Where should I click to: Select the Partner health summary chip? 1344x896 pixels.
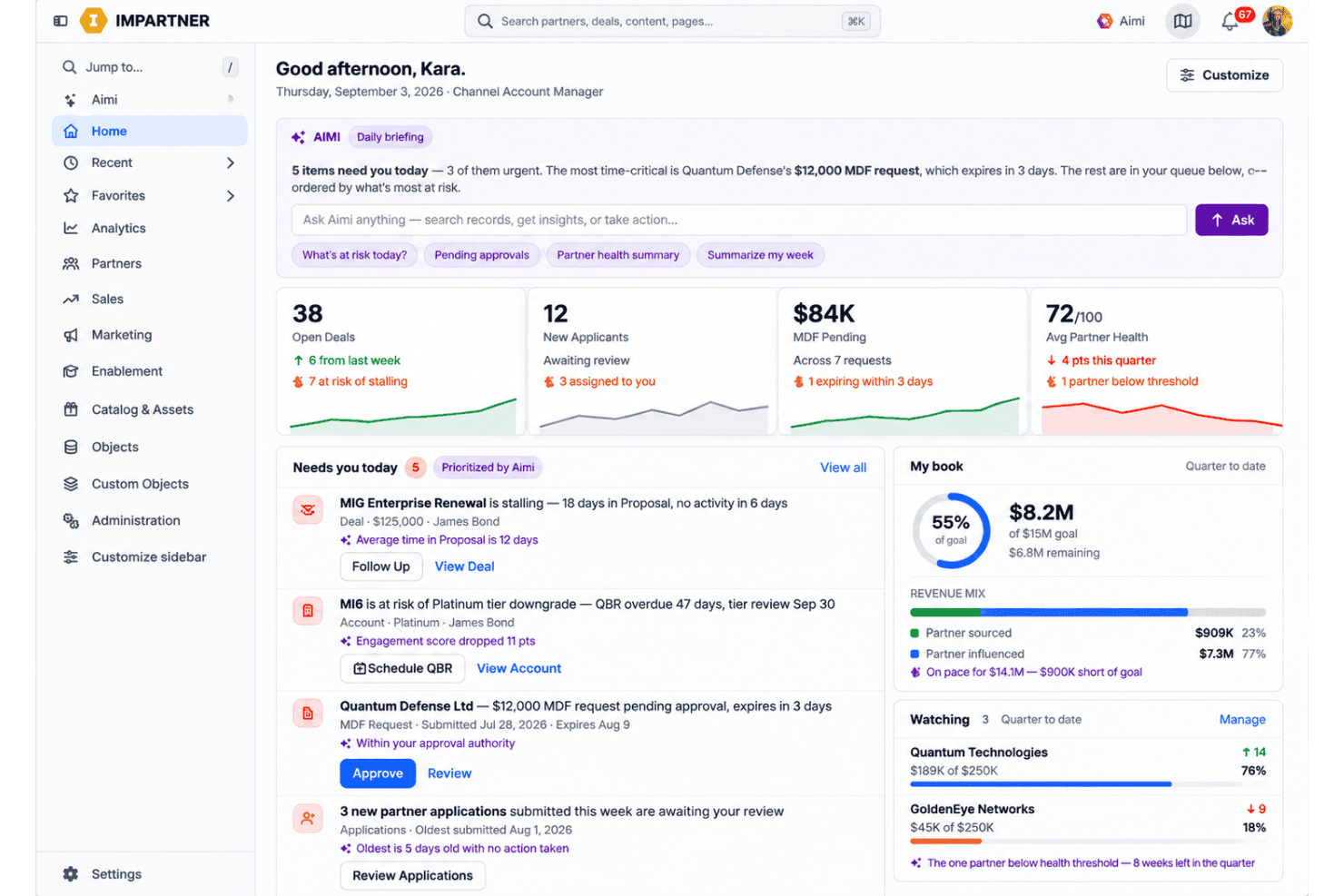point(618,255)
